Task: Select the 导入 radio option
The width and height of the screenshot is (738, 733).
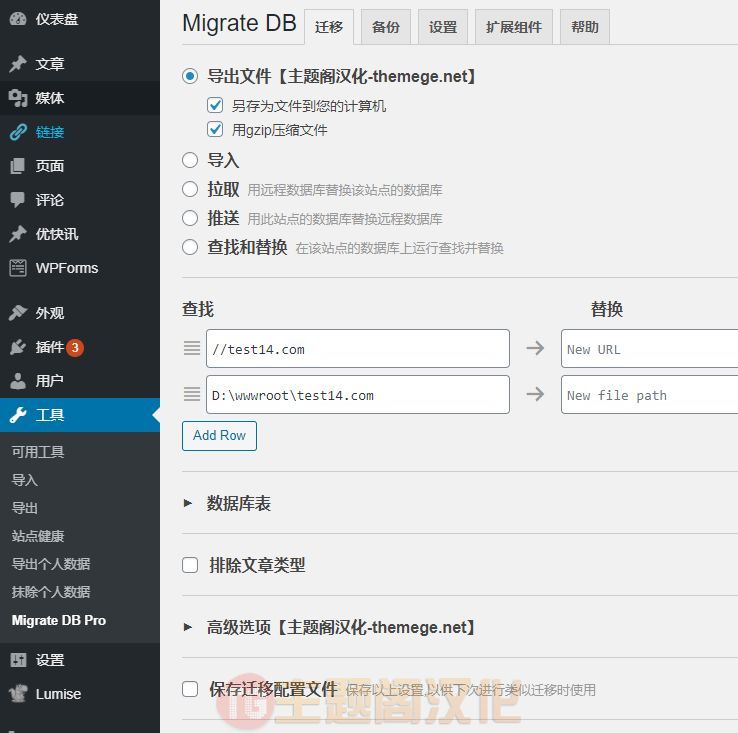Action: (x=190, y=160)
